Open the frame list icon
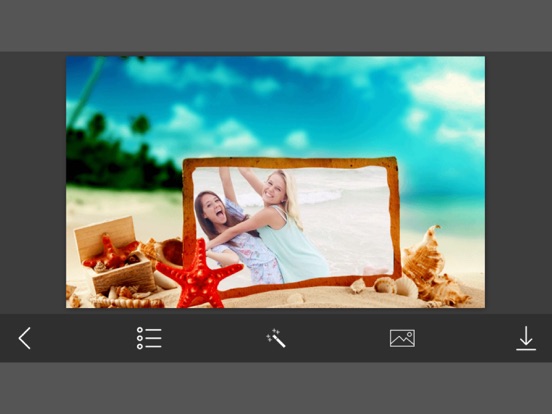The height and width of the screenshot is (414, 552). [x=149, y=338]
